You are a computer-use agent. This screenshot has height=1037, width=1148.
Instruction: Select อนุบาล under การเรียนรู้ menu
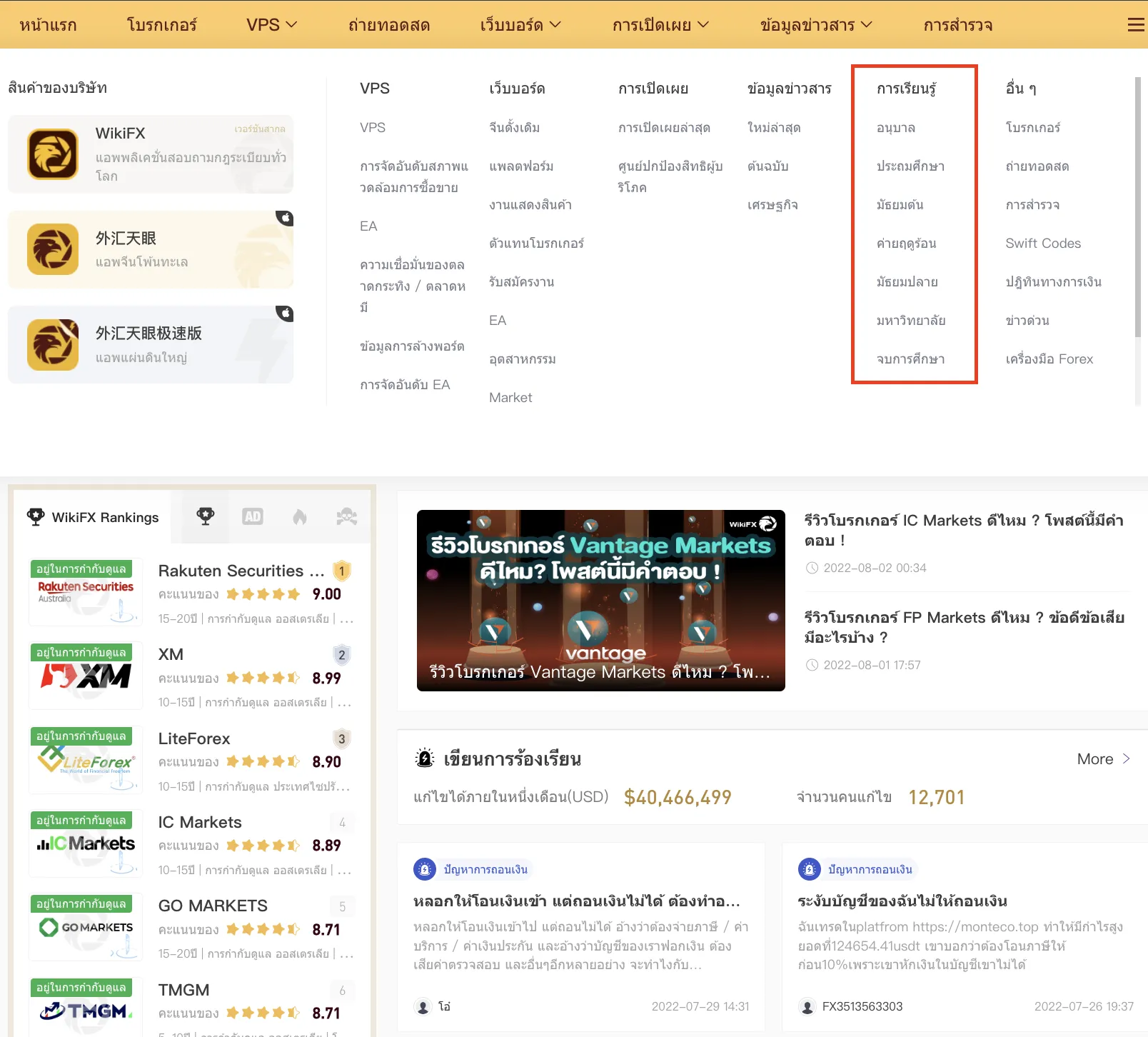(x=896, y=128)
